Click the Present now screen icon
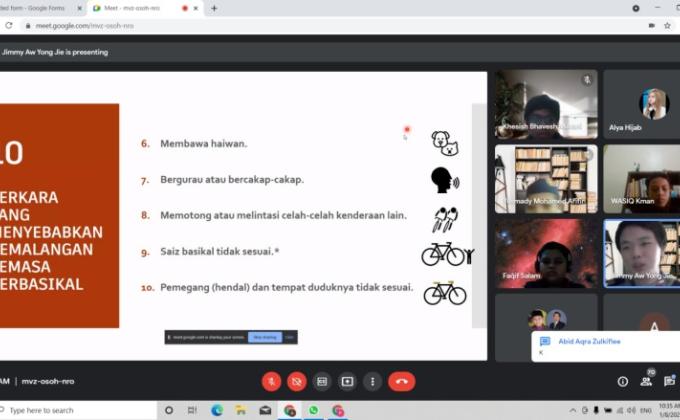This screenshot has width=680, height=420. click(347, 381)
